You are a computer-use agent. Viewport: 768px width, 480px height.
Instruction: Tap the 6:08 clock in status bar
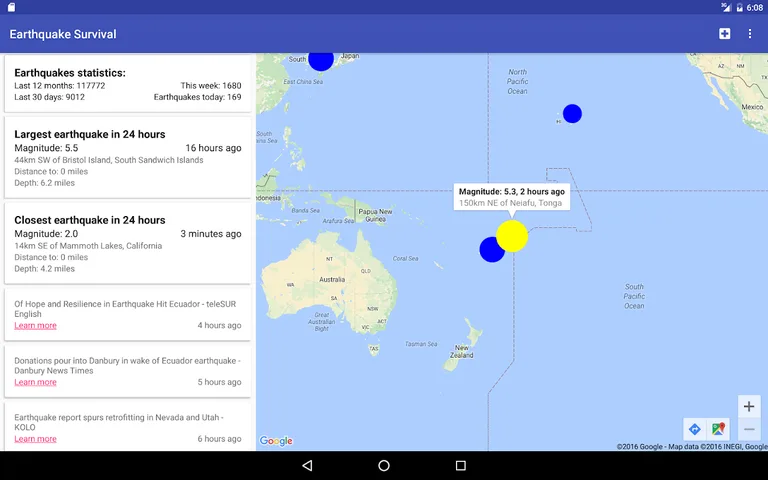click(x=755, y=7)
